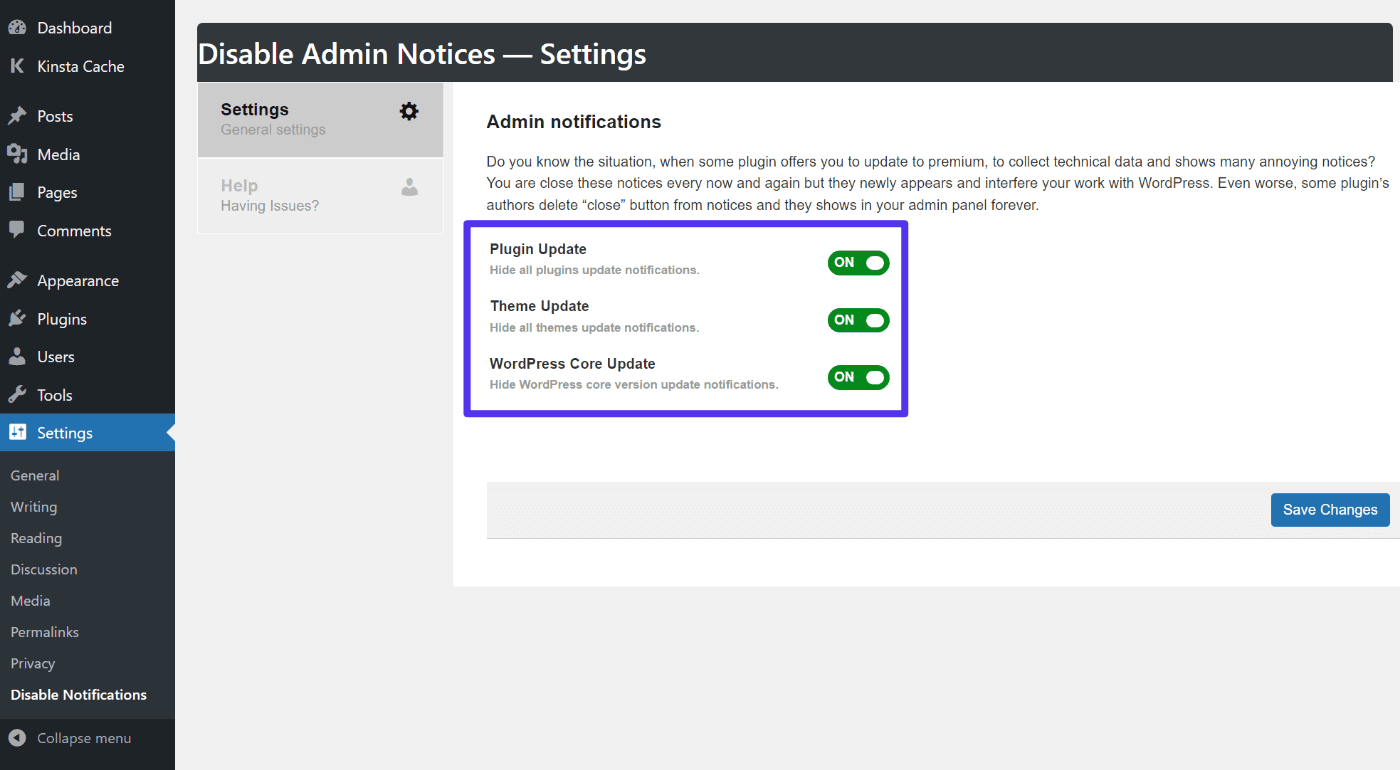Click the Appearance paintbrush icon
The image size is (1400, 770).
[x=17, y=281]
